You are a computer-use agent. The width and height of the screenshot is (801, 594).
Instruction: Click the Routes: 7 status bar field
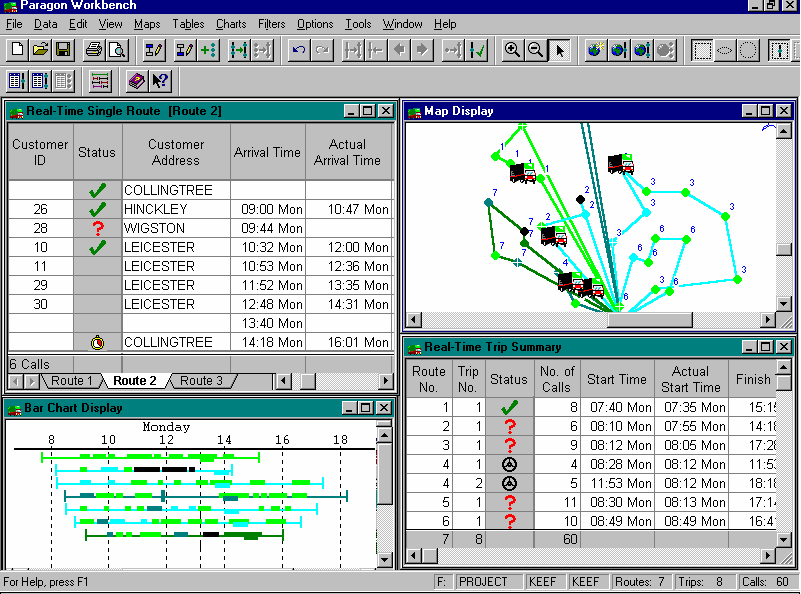tap(640, 582)
